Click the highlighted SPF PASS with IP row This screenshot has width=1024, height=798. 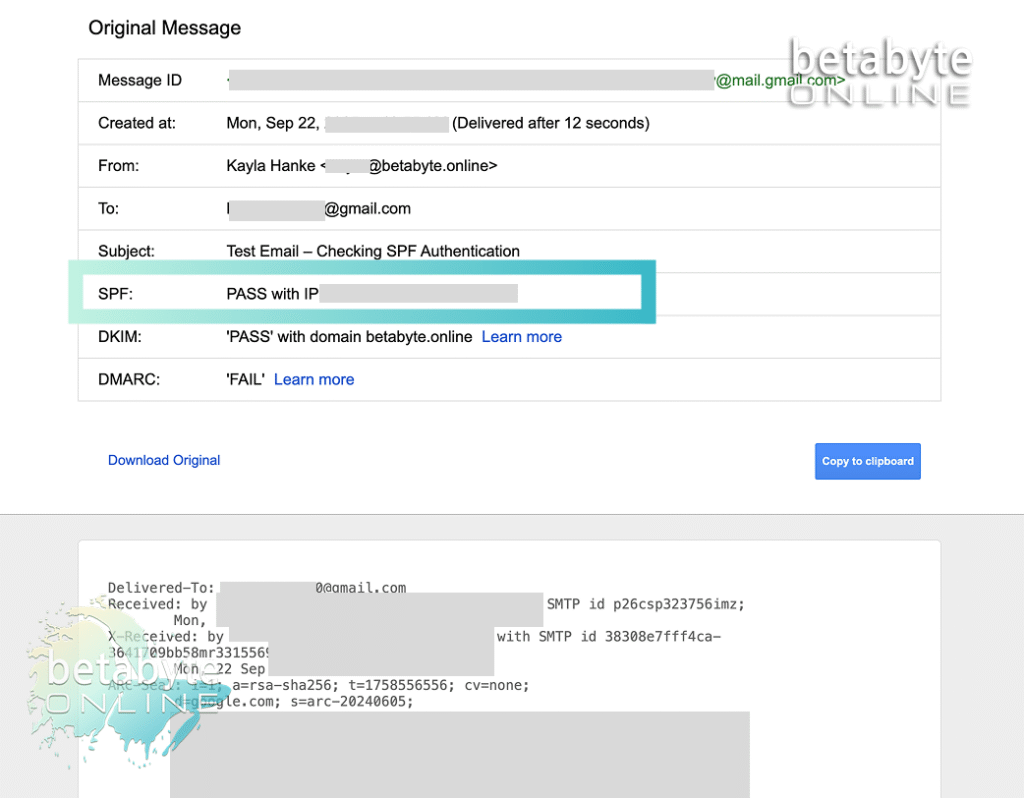[x=362, y=293]
